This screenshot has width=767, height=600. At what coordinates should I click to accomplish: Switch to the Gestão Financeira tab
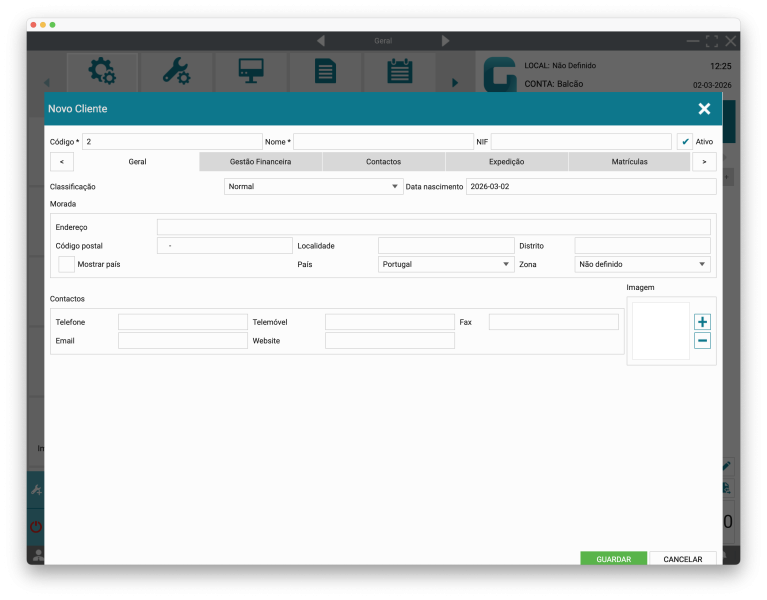[x=260, y=161]
